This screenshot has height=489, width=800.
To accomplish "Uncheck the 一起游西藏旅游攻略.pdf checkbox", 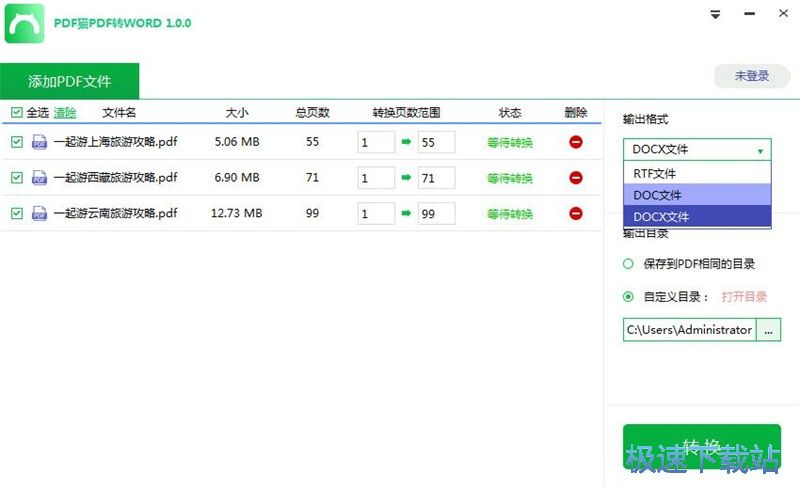I will (16, 177).
